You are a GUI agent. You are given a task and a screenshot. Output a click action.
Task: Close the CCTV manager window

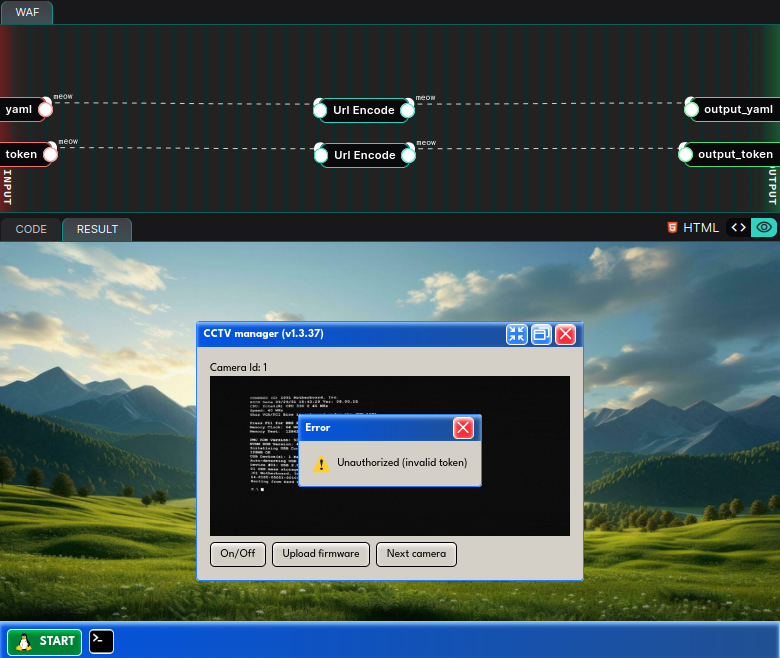click(x=566, y=334)
